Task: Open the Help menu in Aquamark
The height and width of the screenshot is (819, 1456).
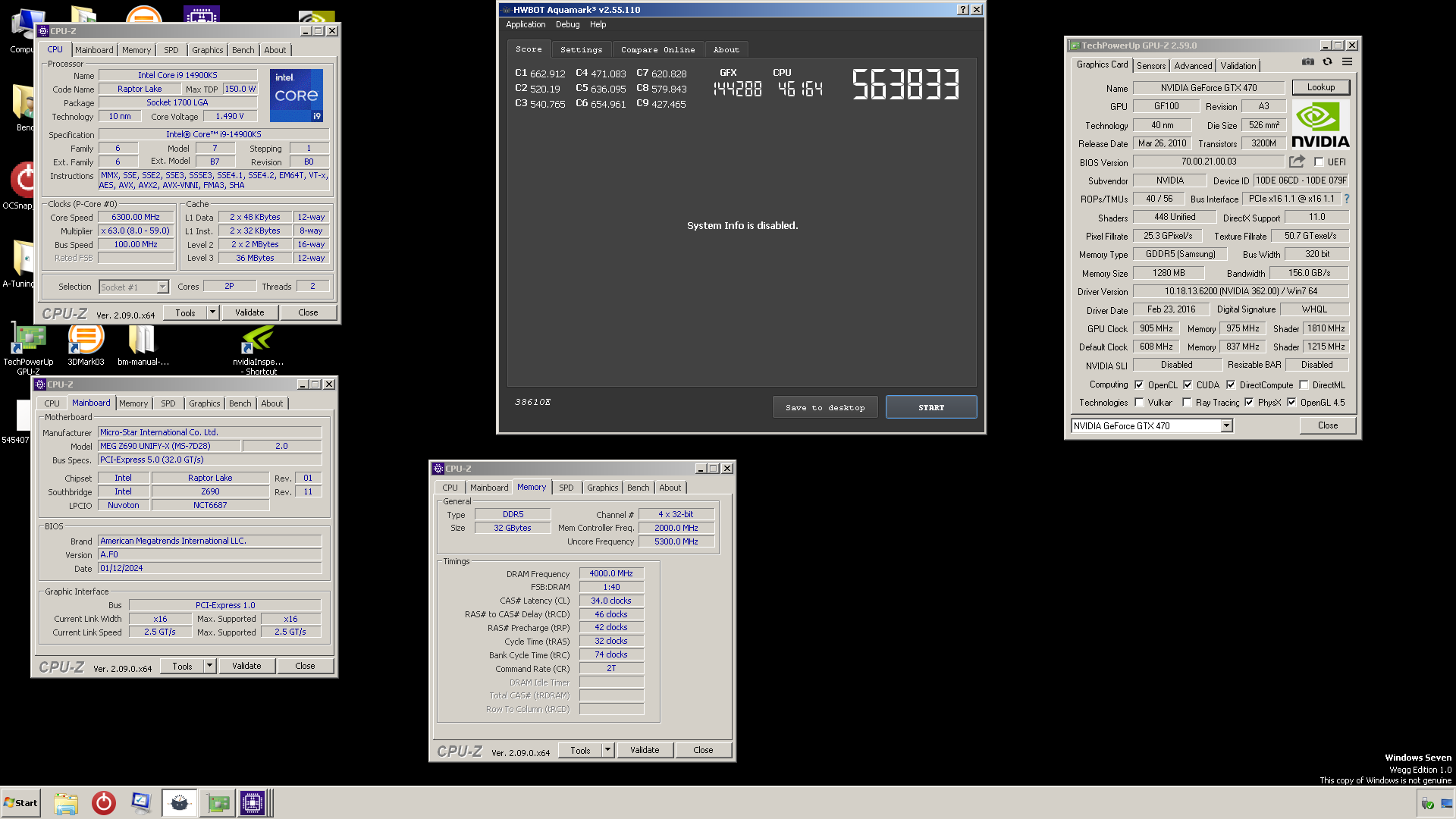Action: click(598, 24)
